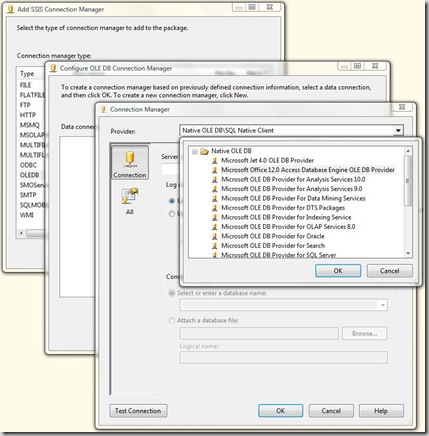Click the Indexing Service provider row icon
The image size is (429, 436).
[215, 217]
